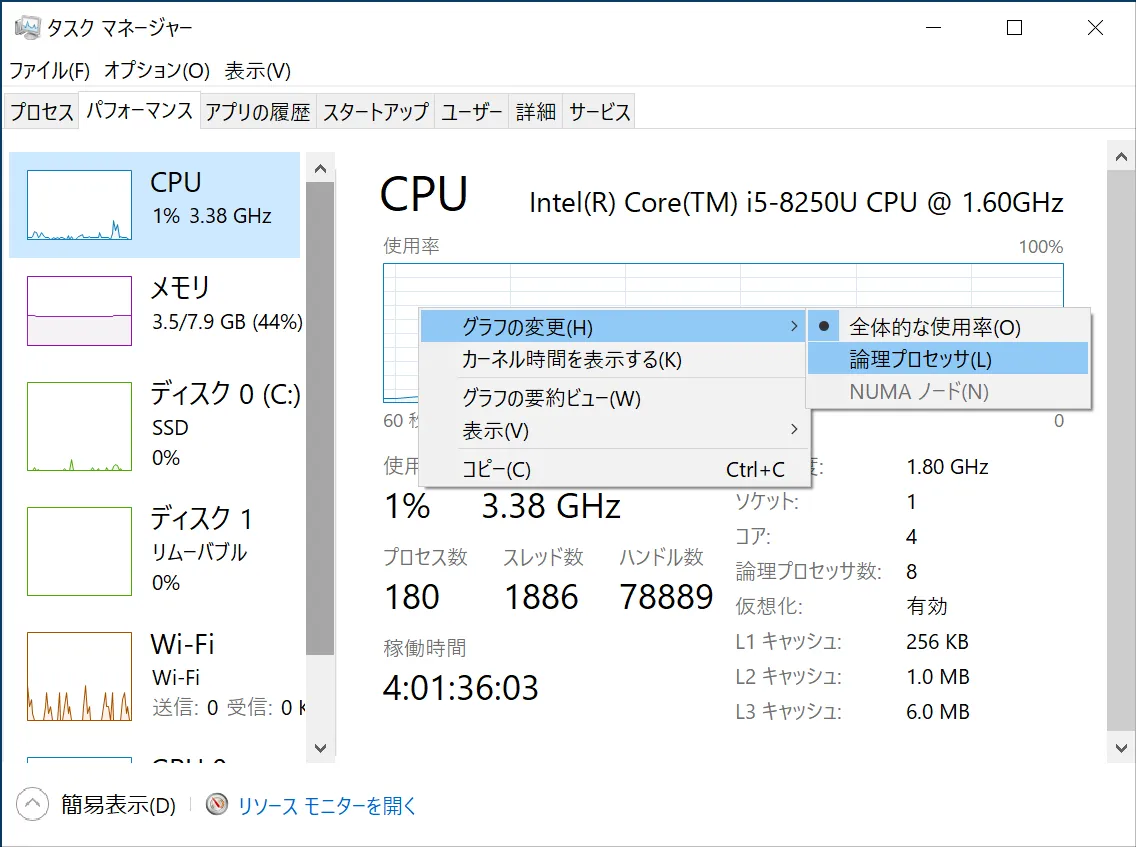The height and width of the screenshot is (847, 1136).
Task: Click the 仮想化 value 有効
Action: pyautogui.click(x=927, y=606)
